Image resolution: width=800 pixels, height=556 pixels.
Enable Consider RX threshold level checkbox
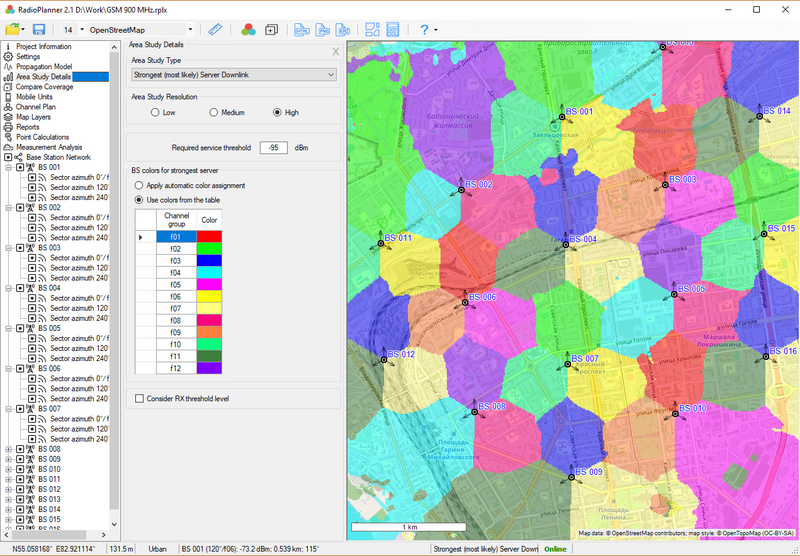pos(139,399)
